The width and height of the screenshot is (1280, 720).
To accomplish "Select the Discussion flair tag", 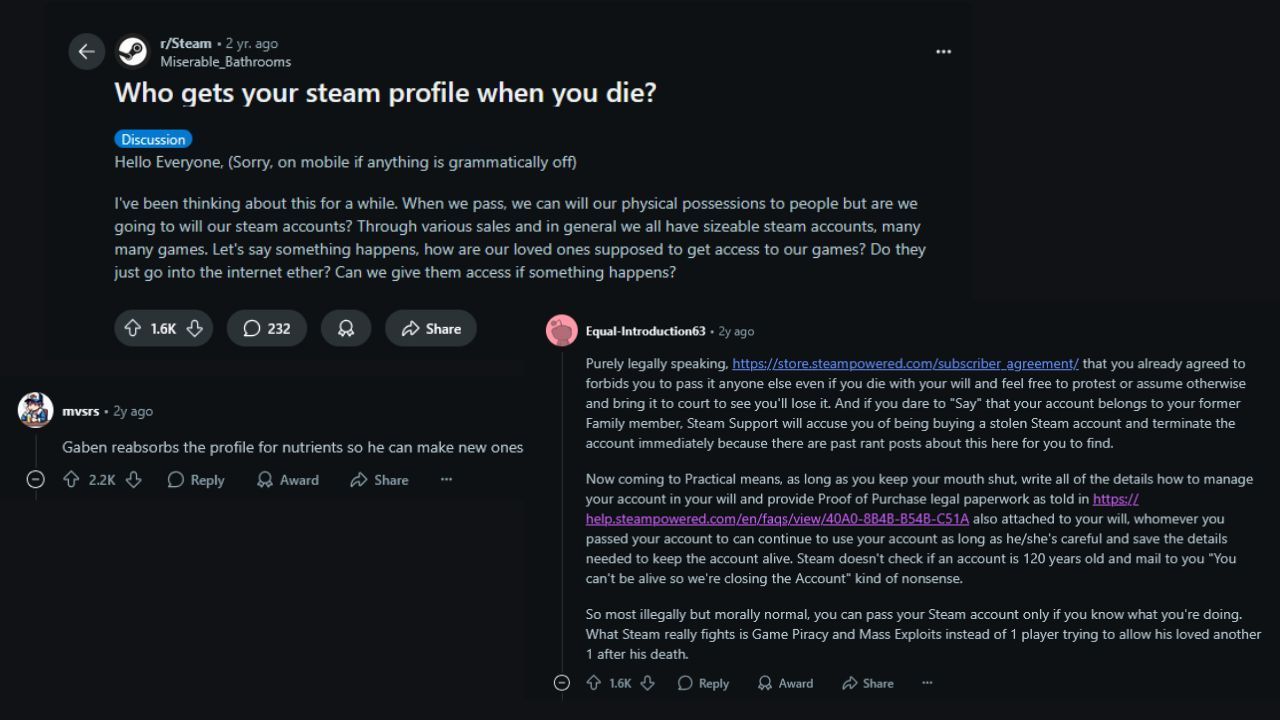I will pos(153,139).
